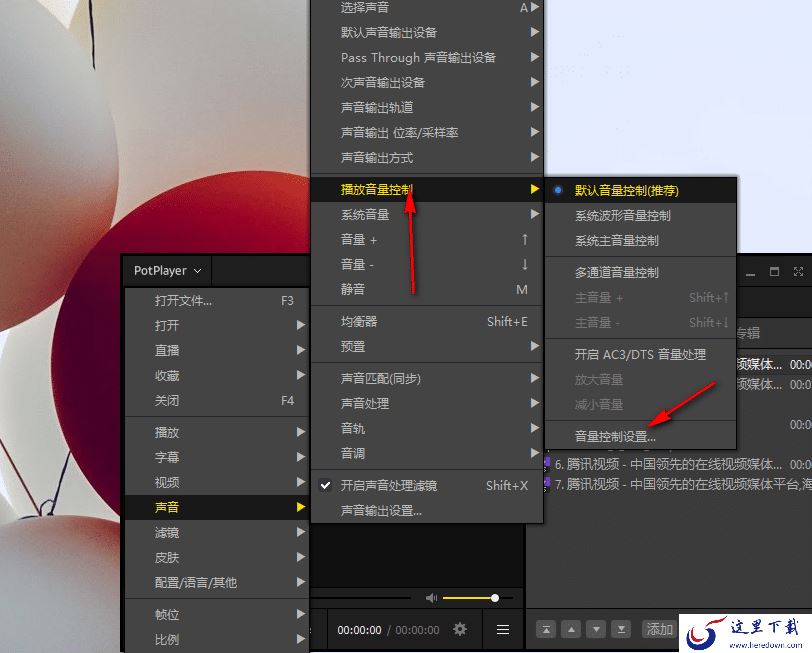
Task: Move playlist item up one
Action: [571, 629]
